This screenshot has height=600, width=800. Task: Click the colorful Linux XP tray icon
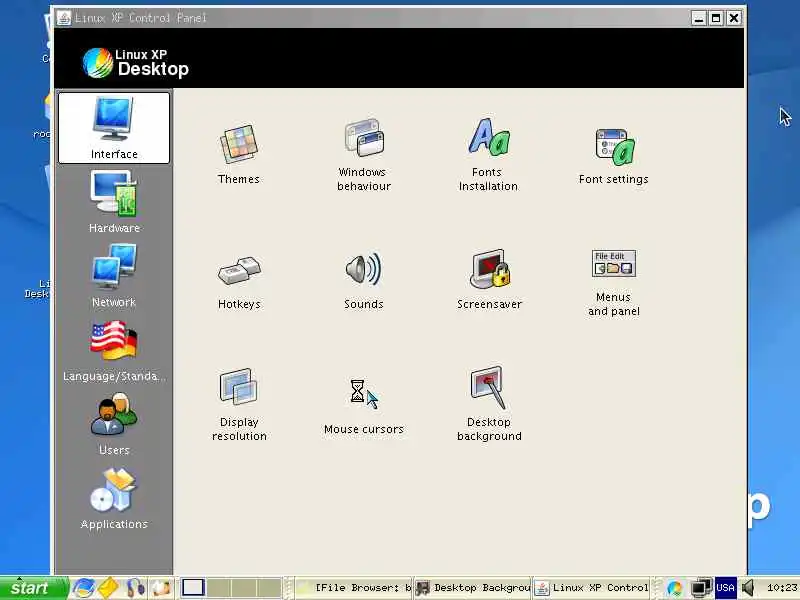[x=674, y=588]
